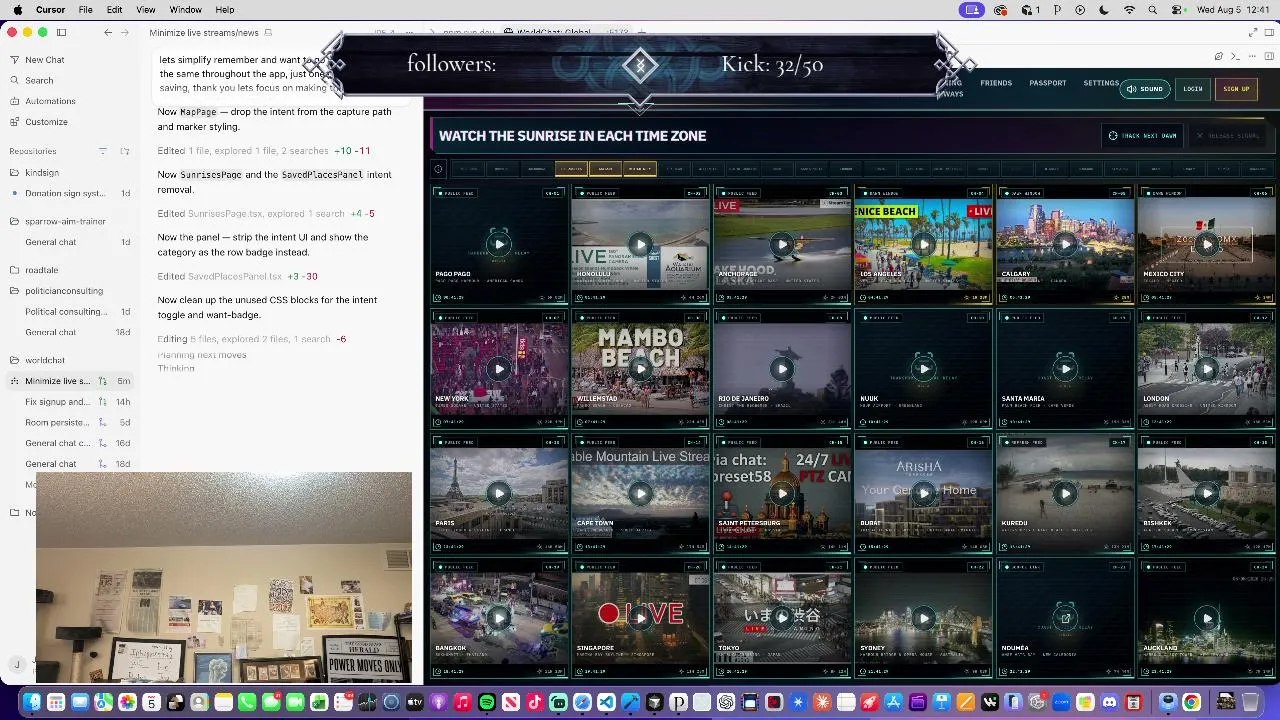Play the Honolulu live stream
Image resolution: width=1280 pixels, height=720 pixels.
(x=640, y=244)
